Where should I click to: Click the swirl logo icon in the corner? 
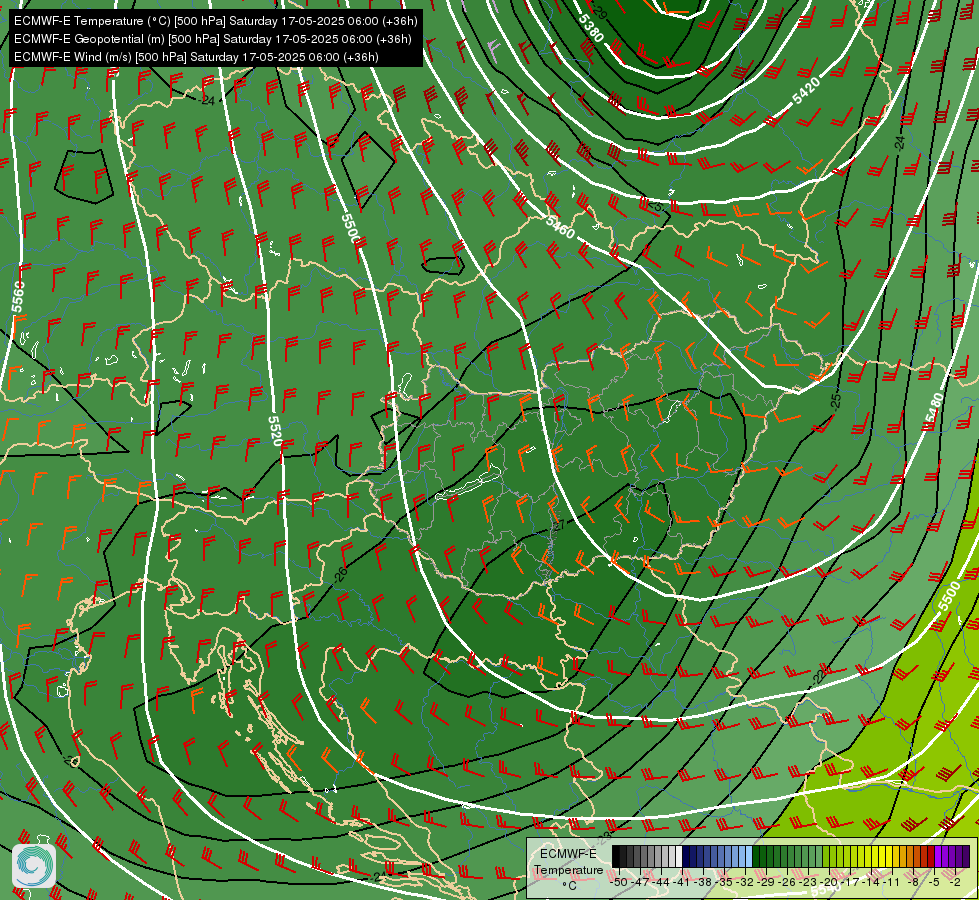click(34, 866)
